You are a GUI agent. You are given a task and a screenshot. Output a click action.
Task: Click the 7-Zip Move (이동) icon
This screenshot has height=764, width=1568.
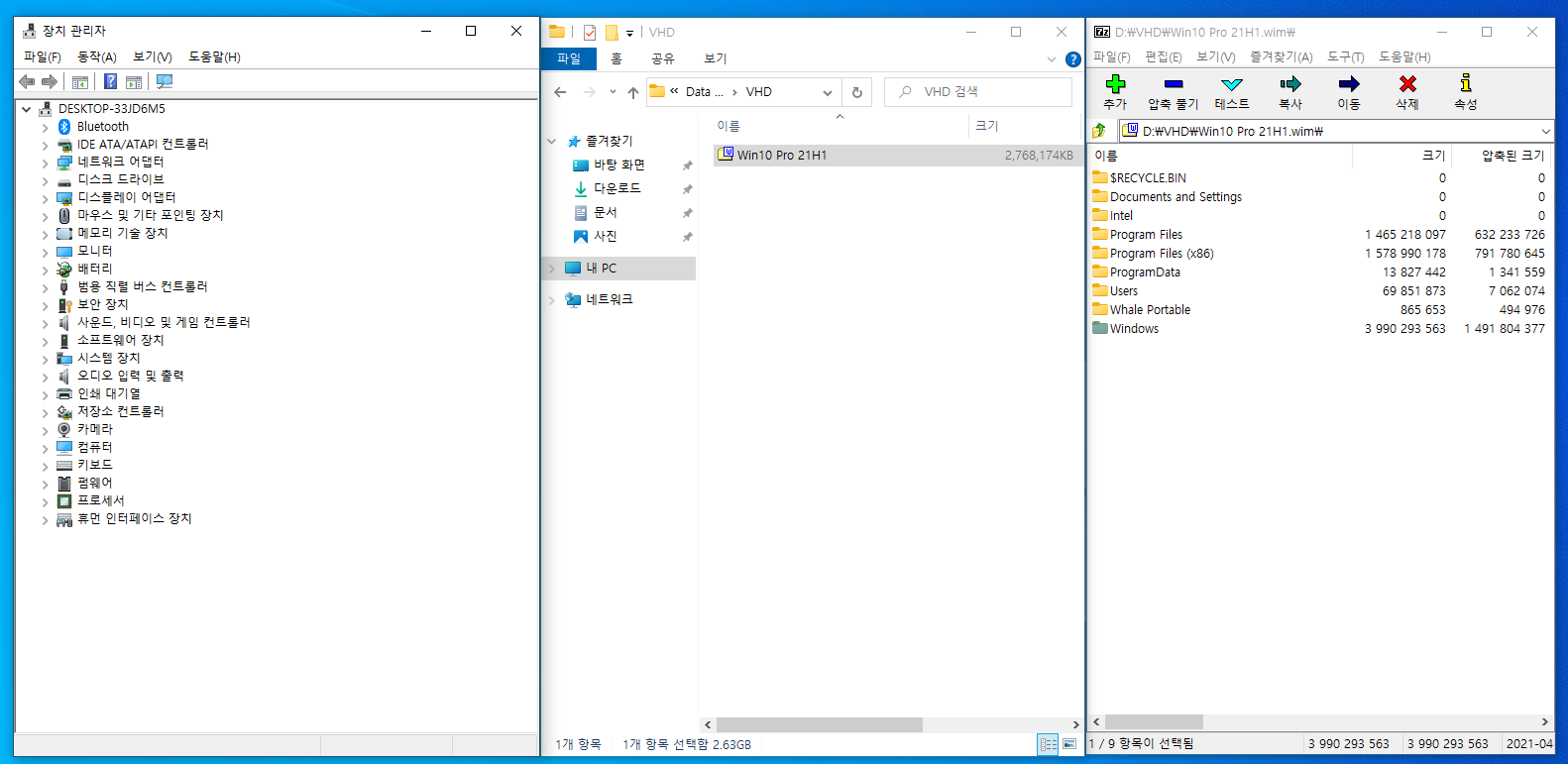1349,84
